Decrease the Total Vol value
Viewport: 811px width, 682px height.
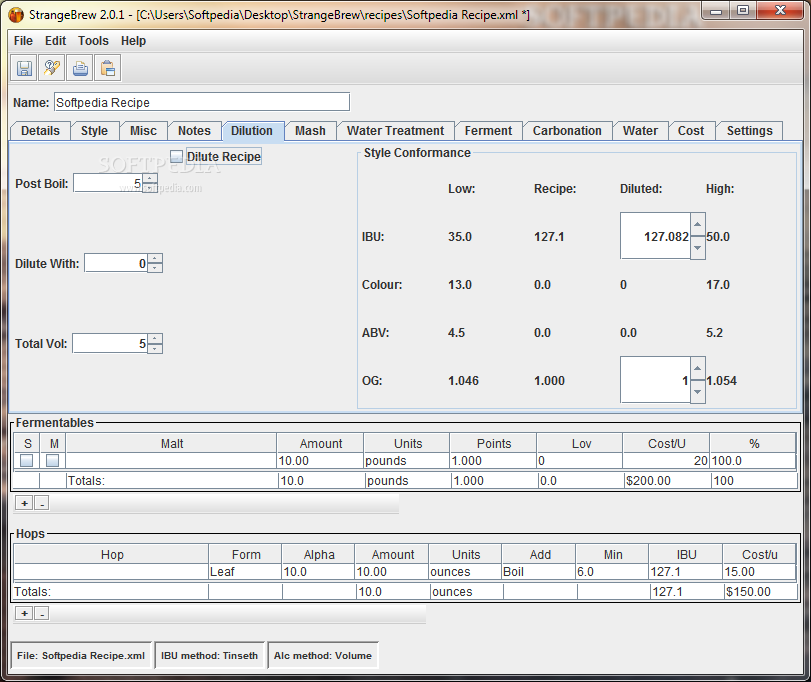click(x=155, y=348)
